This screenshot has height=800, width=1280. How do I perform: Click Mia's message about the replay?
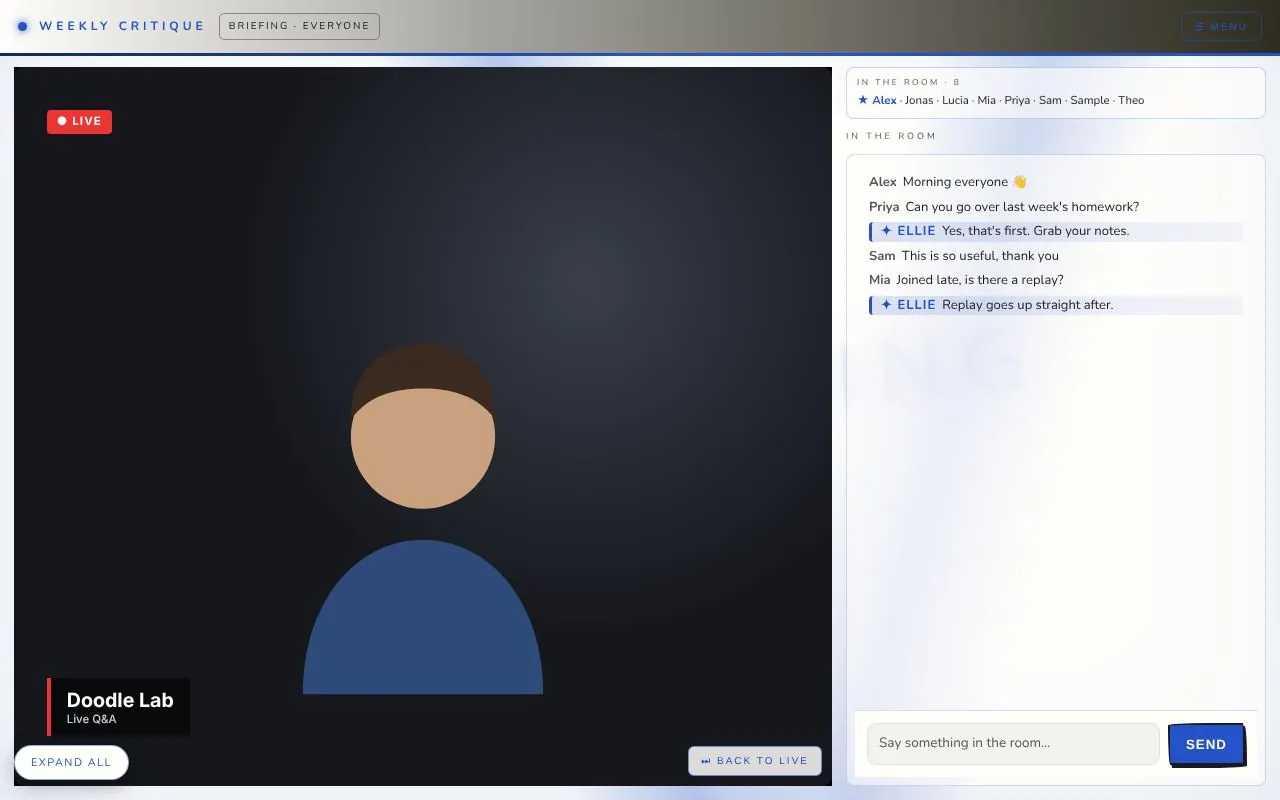pos(980,280)
